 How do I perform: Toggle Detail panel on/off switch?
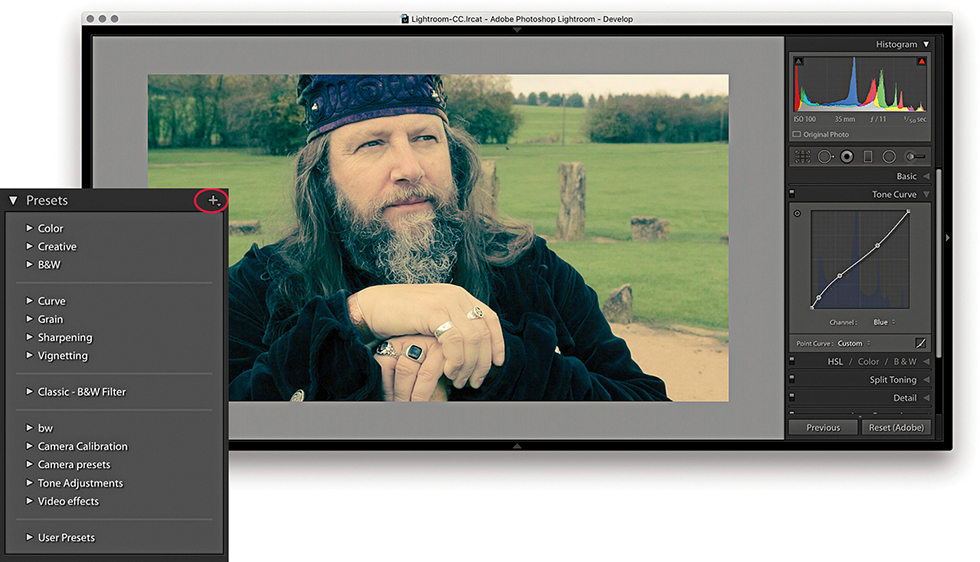[792, 397]
